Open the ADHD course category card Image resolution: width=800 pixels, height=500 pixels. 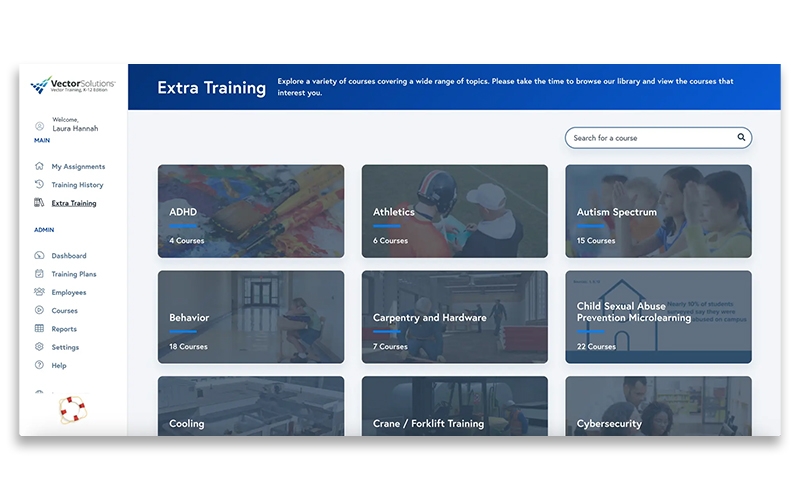coord(251,211)
